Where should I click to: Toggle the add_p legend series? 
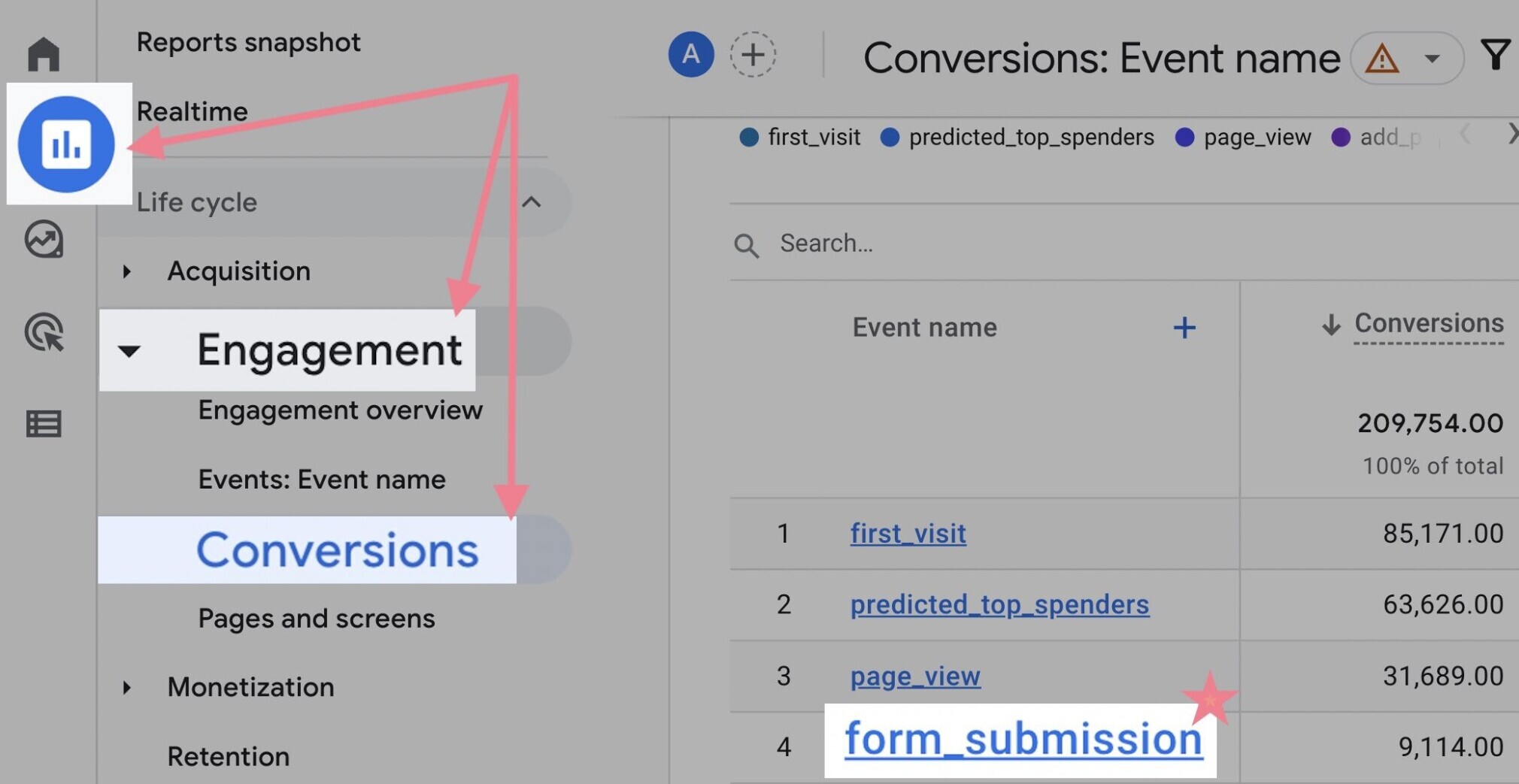coord(1376,137)
